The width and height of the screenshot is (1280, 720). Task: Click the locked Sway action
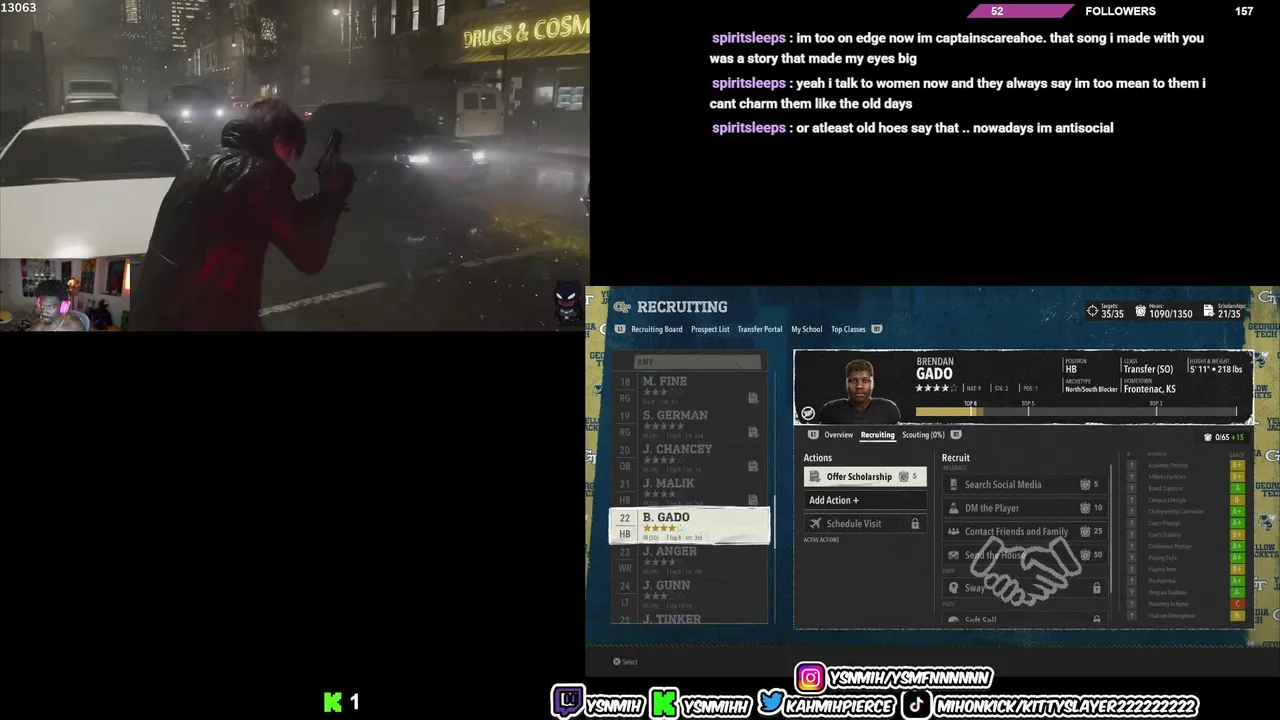[1025, 588]
